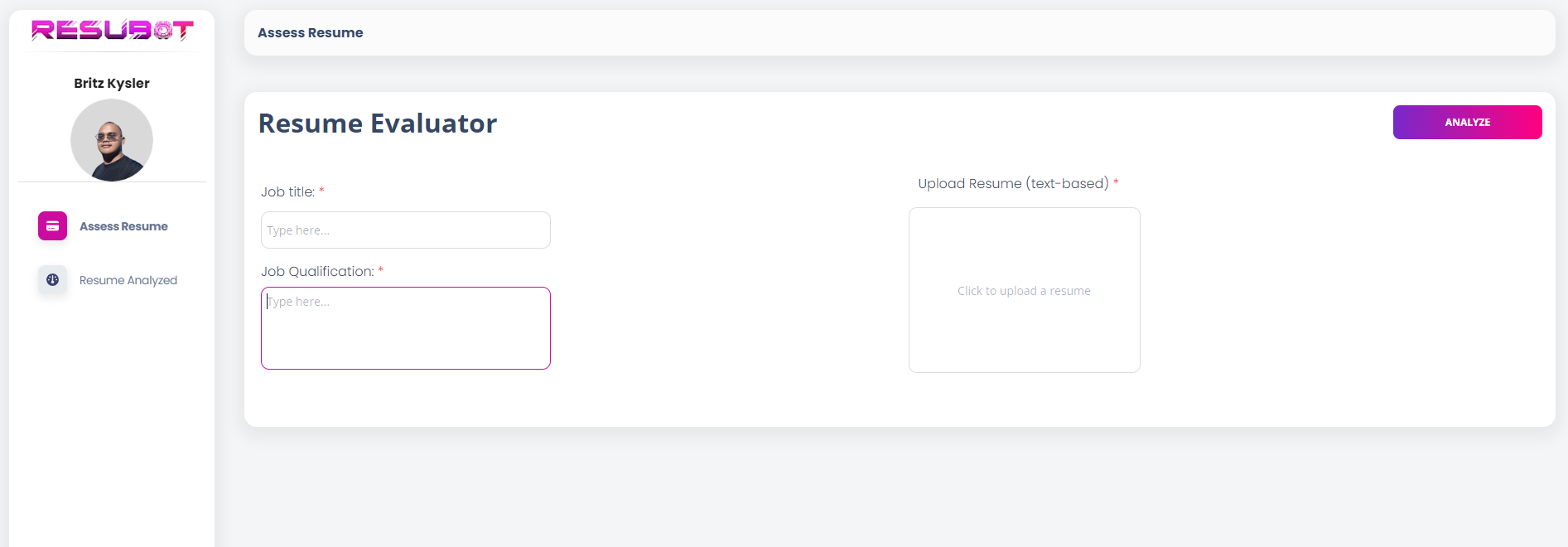
Task: Click the Job title label
Action: pyautogui.click(x=288, y=191)
